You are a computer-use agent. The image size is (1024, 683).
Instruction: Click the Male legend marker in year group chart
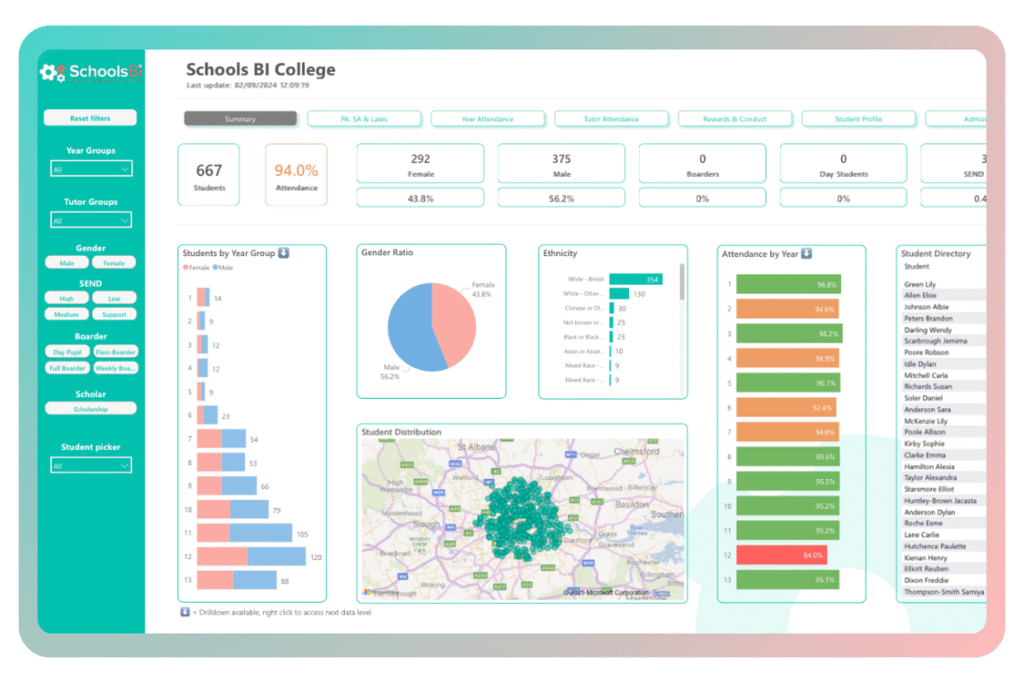[215, 268]
